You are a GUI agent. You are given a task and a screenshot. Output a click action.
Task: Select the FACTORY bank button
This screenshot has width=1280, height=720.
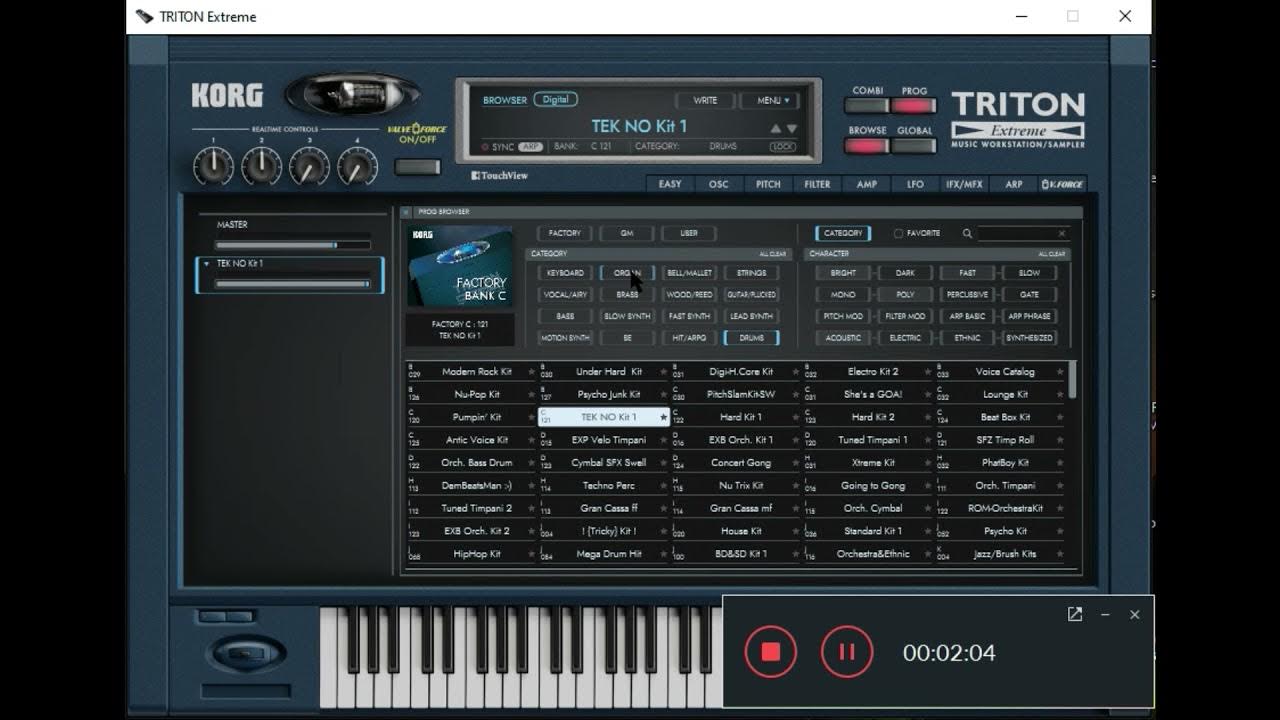tap(565, 233)
